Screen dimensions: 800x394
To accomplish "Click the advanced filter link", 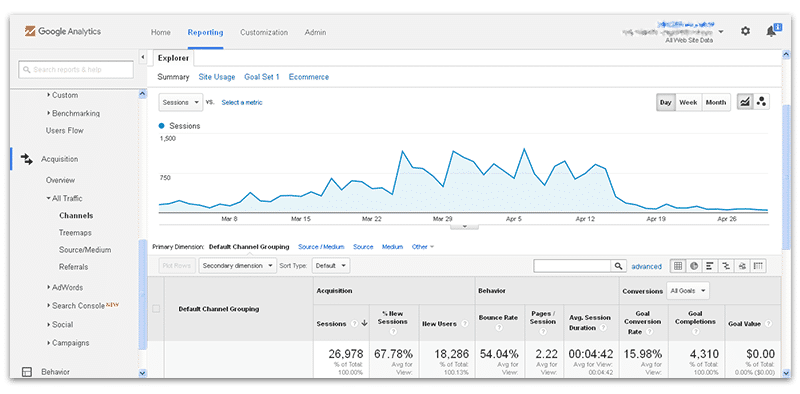I will pyautogui.click(x=646, y=266).
